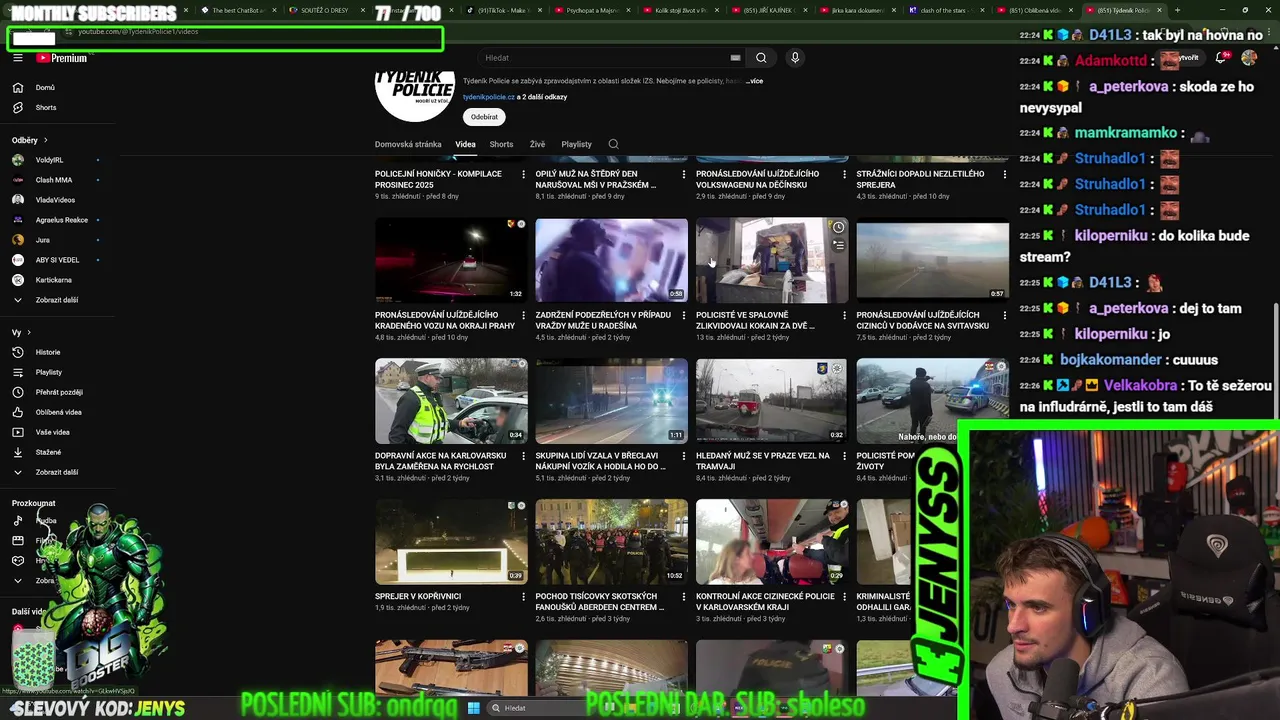Open KONTROLNÍ AKCE CIZINECKÉ POLICIE video title
The image size is (1280, 720).
tap(765, 602)
